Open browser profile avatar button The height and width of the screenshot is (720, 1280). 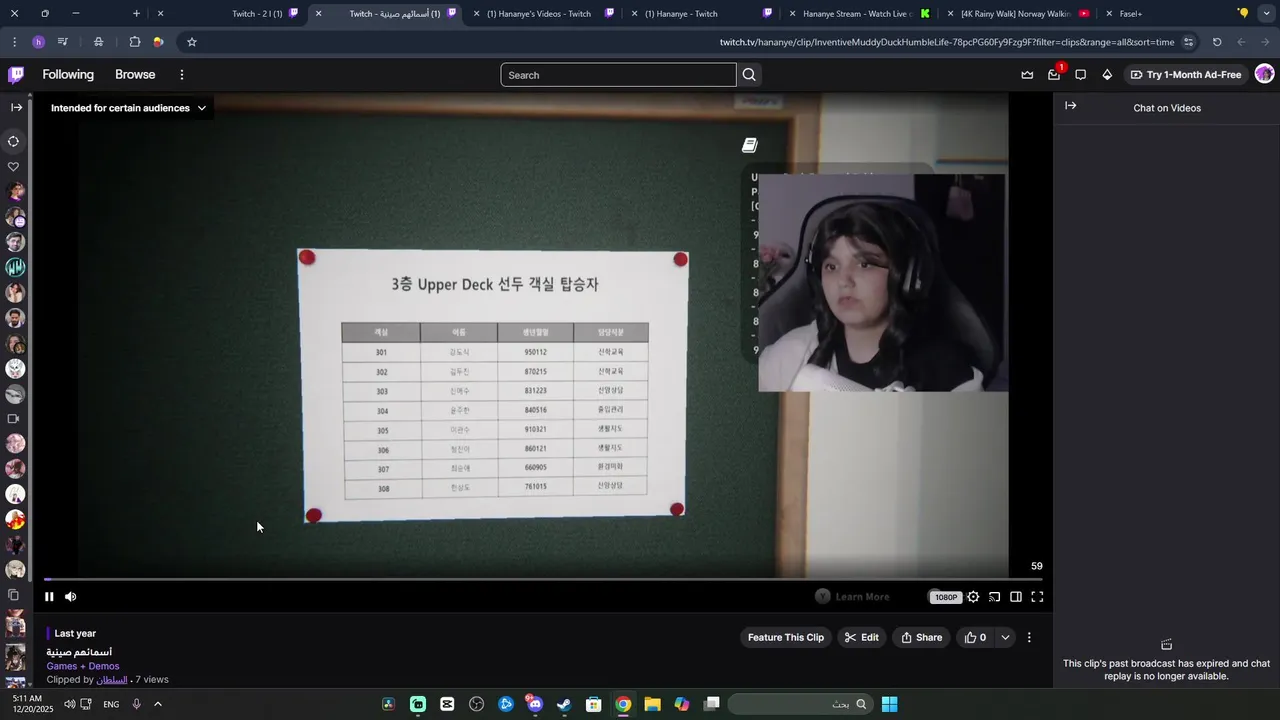tap(39, 42)
